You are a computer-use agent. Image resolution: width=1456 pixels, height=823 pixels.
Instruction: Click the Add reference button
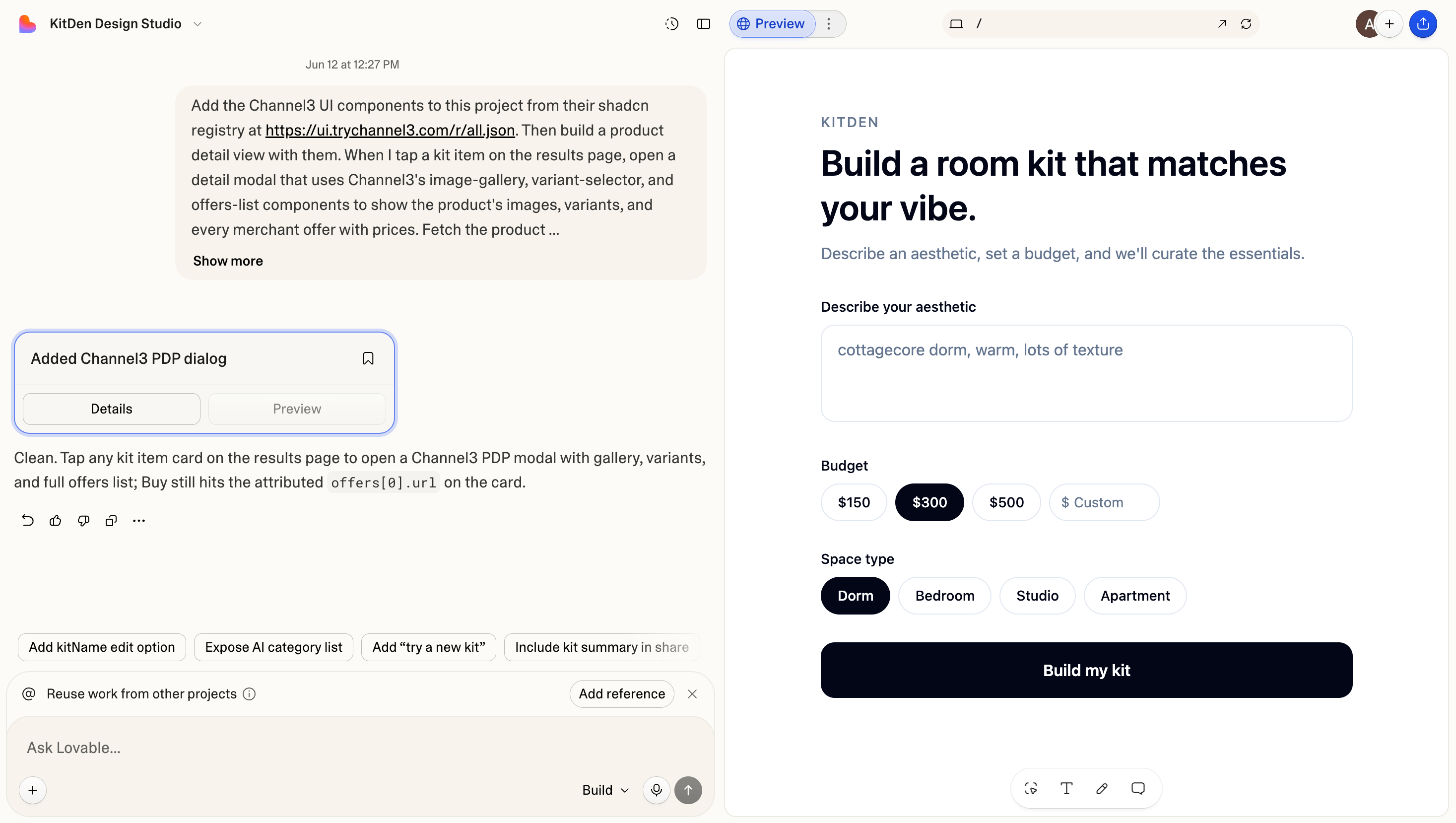pyautogui.click(x=622, y=693)
